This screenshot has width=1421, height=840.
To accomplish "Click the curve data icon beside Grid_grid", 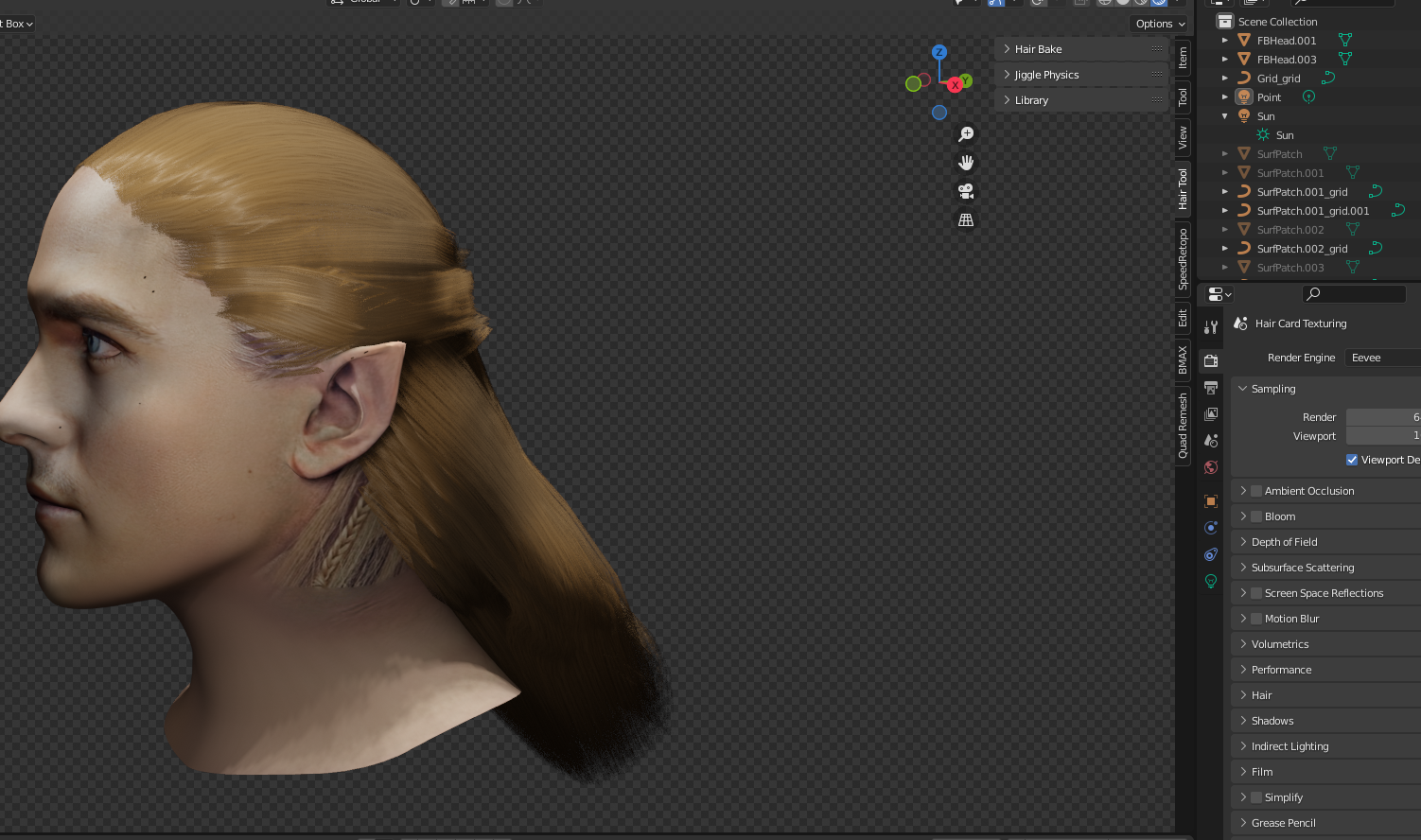I will click(x=1328, y=78).
